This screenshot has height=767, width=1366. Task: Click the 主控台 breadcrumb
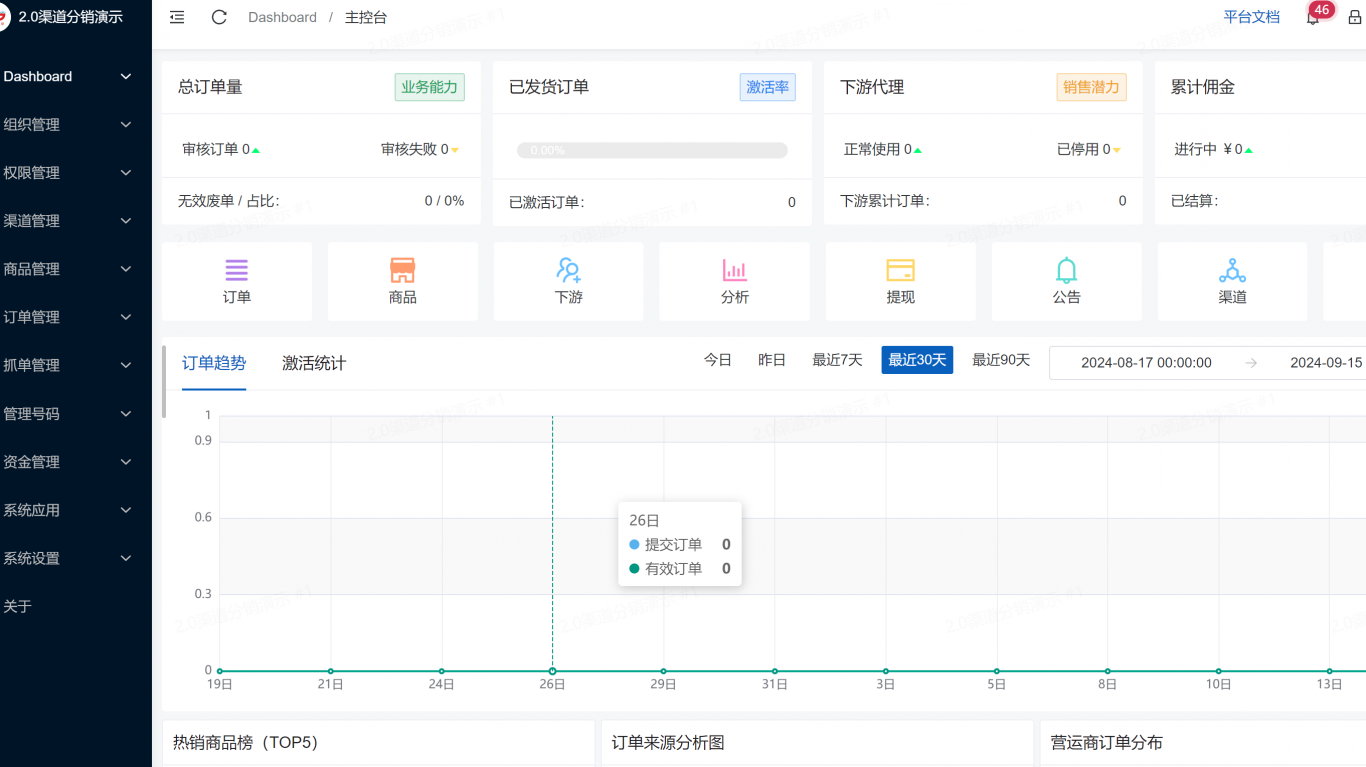(366, 18)
